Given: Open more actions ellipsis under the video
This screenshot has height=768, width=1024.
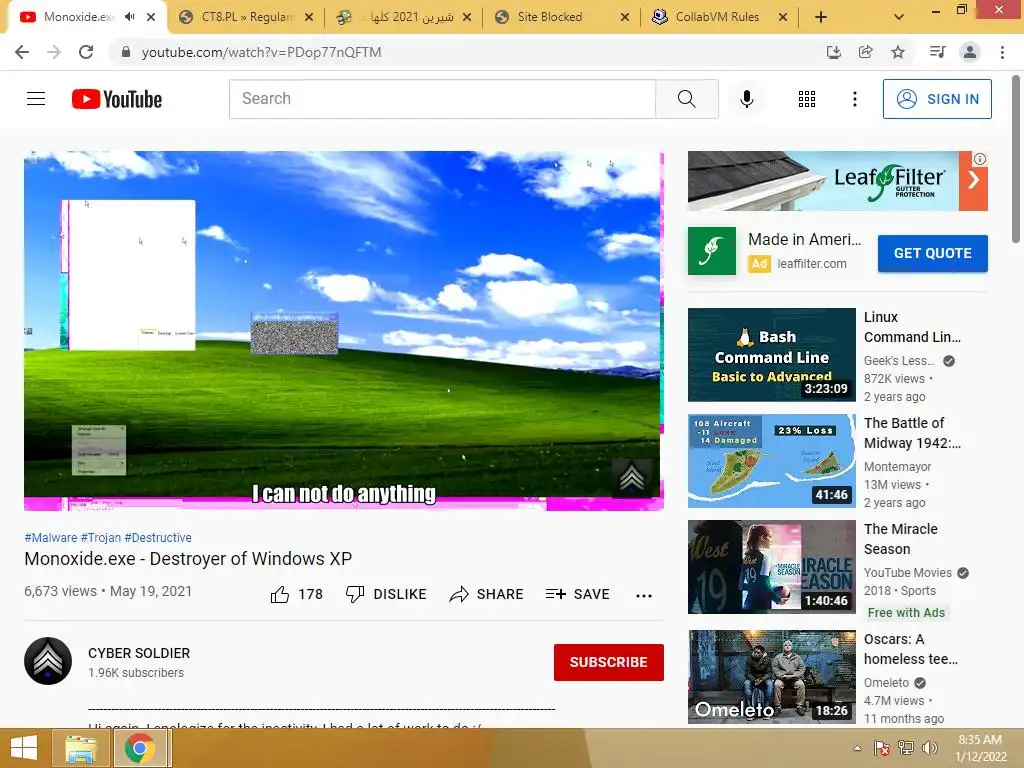Looking at the screenshot, I should point(644,595).
